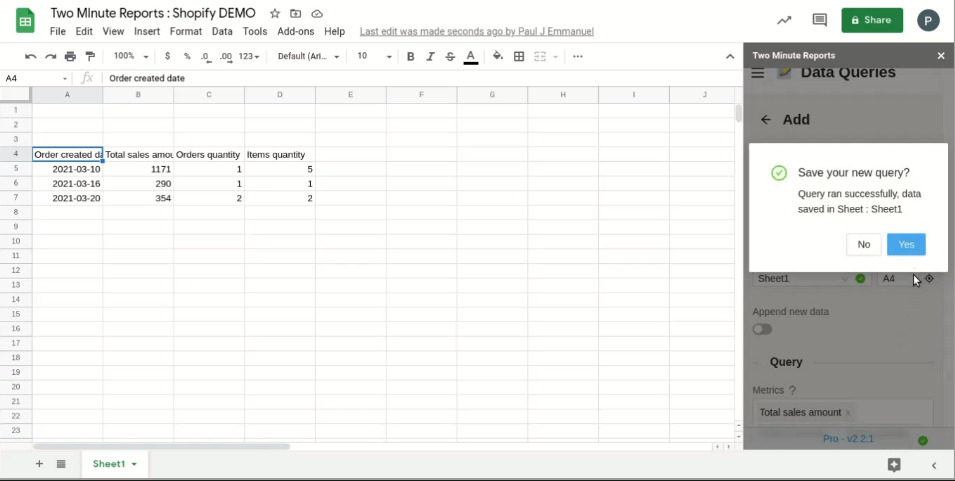This screenshot has width=955, height=481.
Task: Open the last edit history link
Action: 476,31
